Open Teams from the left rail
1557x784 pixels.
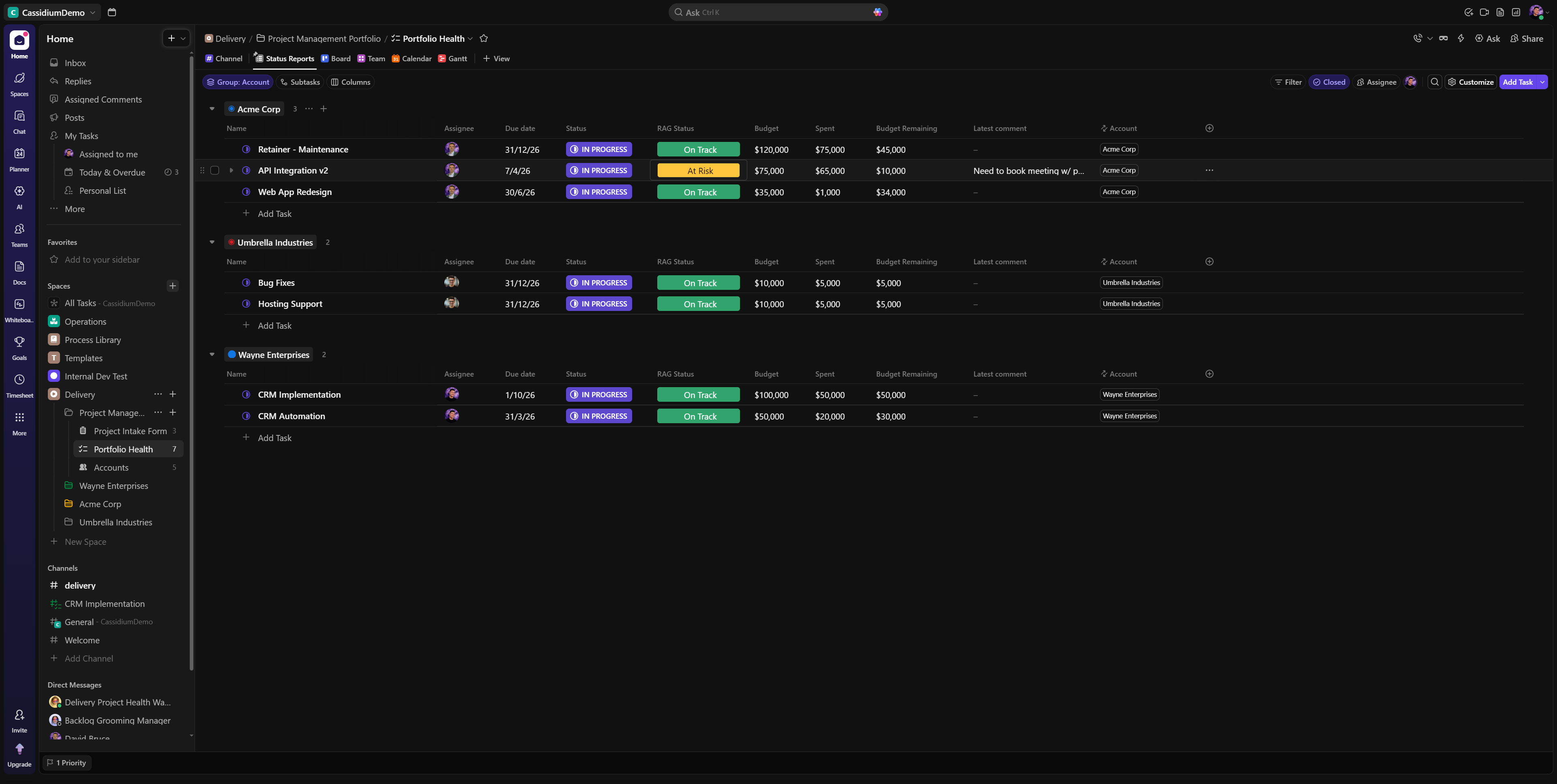coord(19,235)
